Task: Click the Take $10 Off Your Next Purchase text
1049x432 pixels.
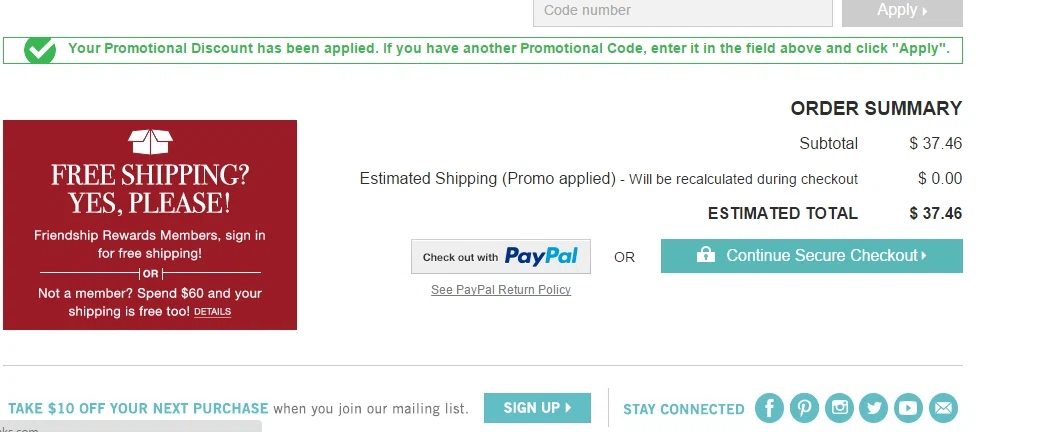Action: point(138,409)
